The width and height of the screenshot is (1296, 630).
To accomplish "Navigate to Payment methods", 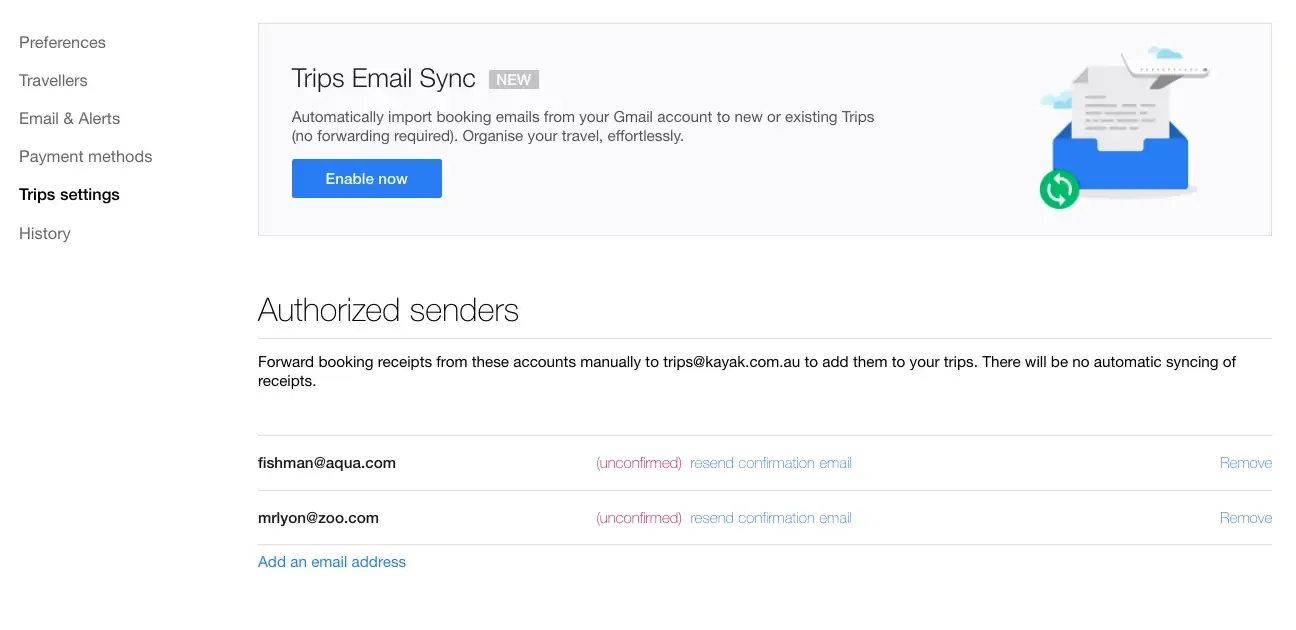I will (x=85, y=157).
